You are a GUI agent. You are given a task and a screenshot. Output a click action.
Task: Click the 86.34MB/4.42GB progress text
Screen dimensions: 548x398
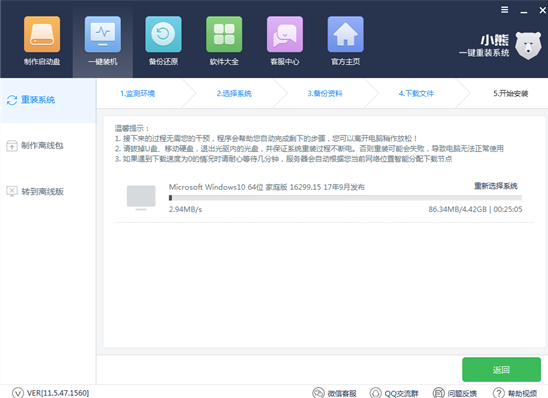coord(457,209)
